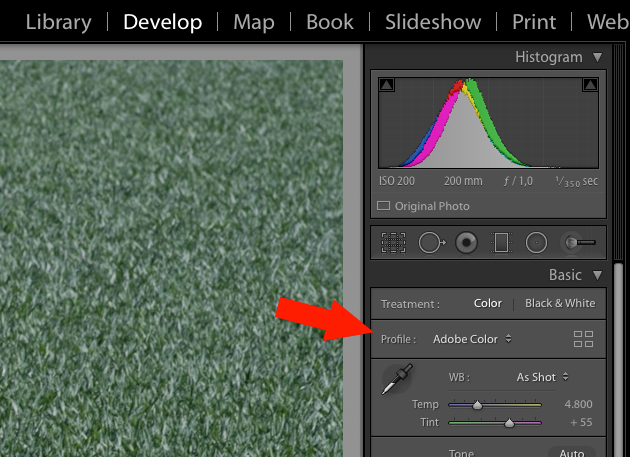
Task: Click the histogram graph area
Action: point(488,123)
